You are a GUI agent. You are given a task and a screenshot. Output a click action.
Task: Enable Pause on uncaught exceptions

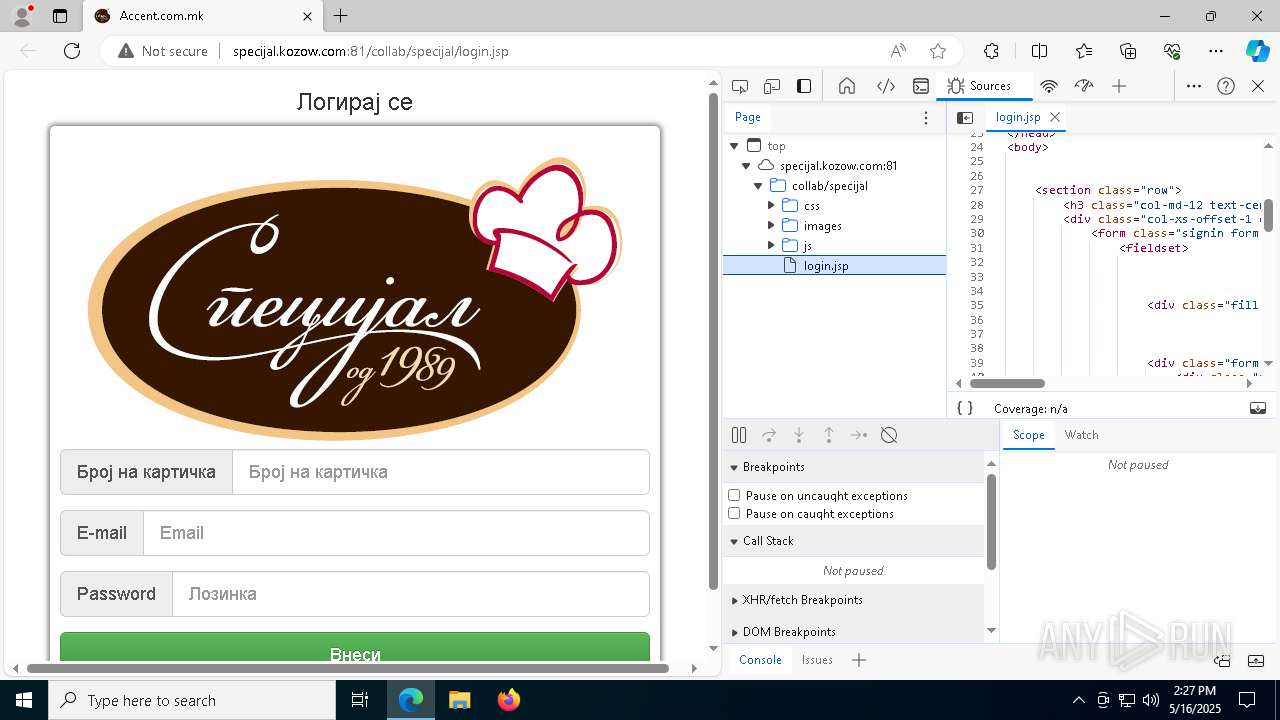point(734,495)
